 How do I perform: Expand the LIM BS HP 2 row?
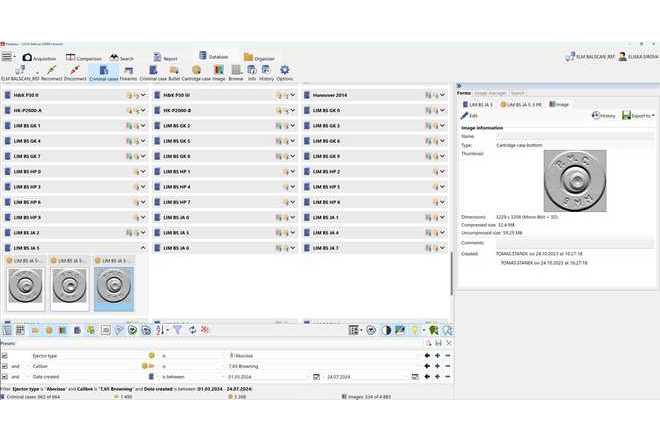coord(442,171)
